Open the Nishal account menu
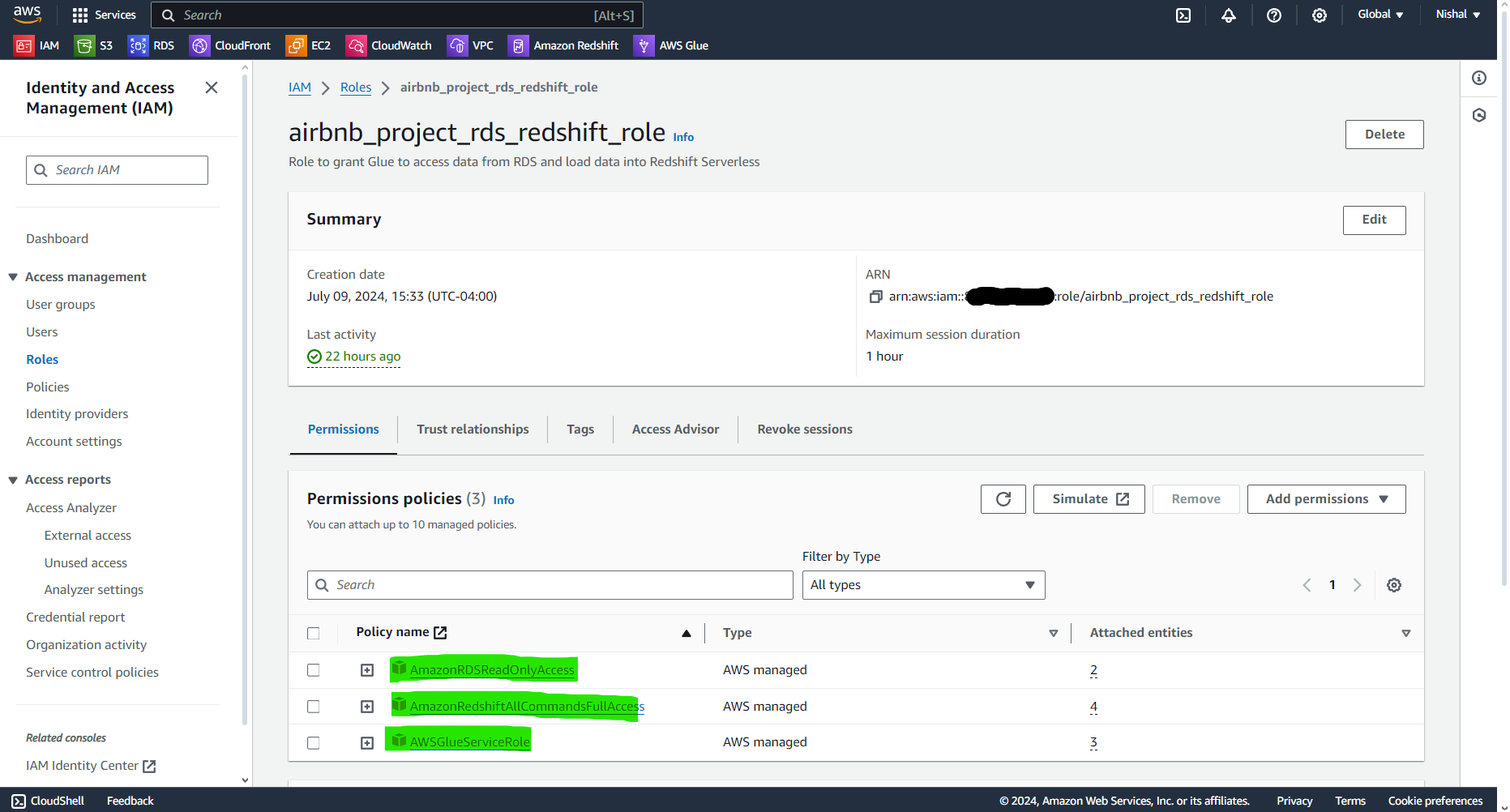 click(x=1458, y=15)
